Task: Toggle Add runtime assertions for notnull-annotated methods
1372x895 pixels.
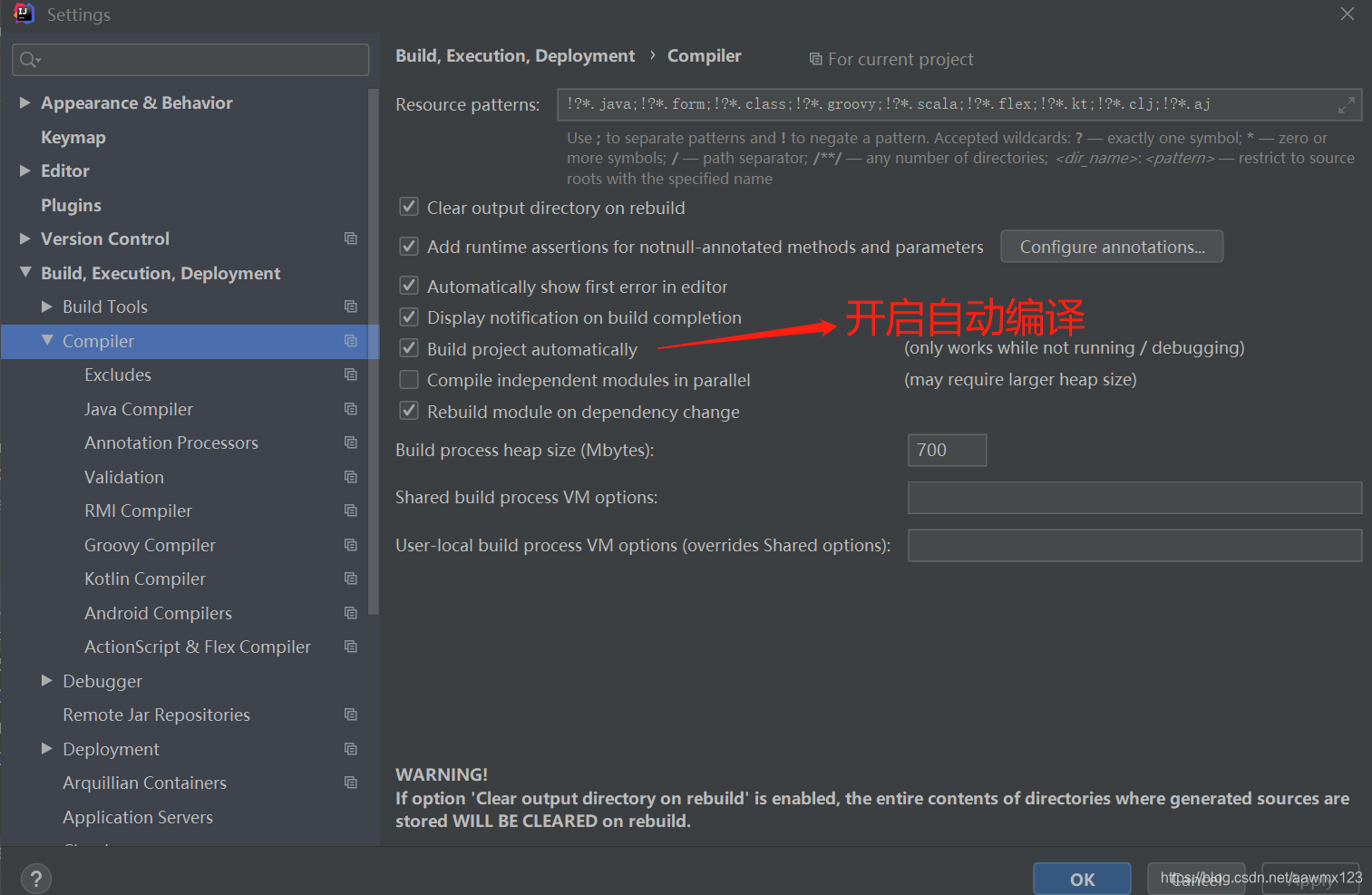Action: pyautogui.click(x=409, y=247)
